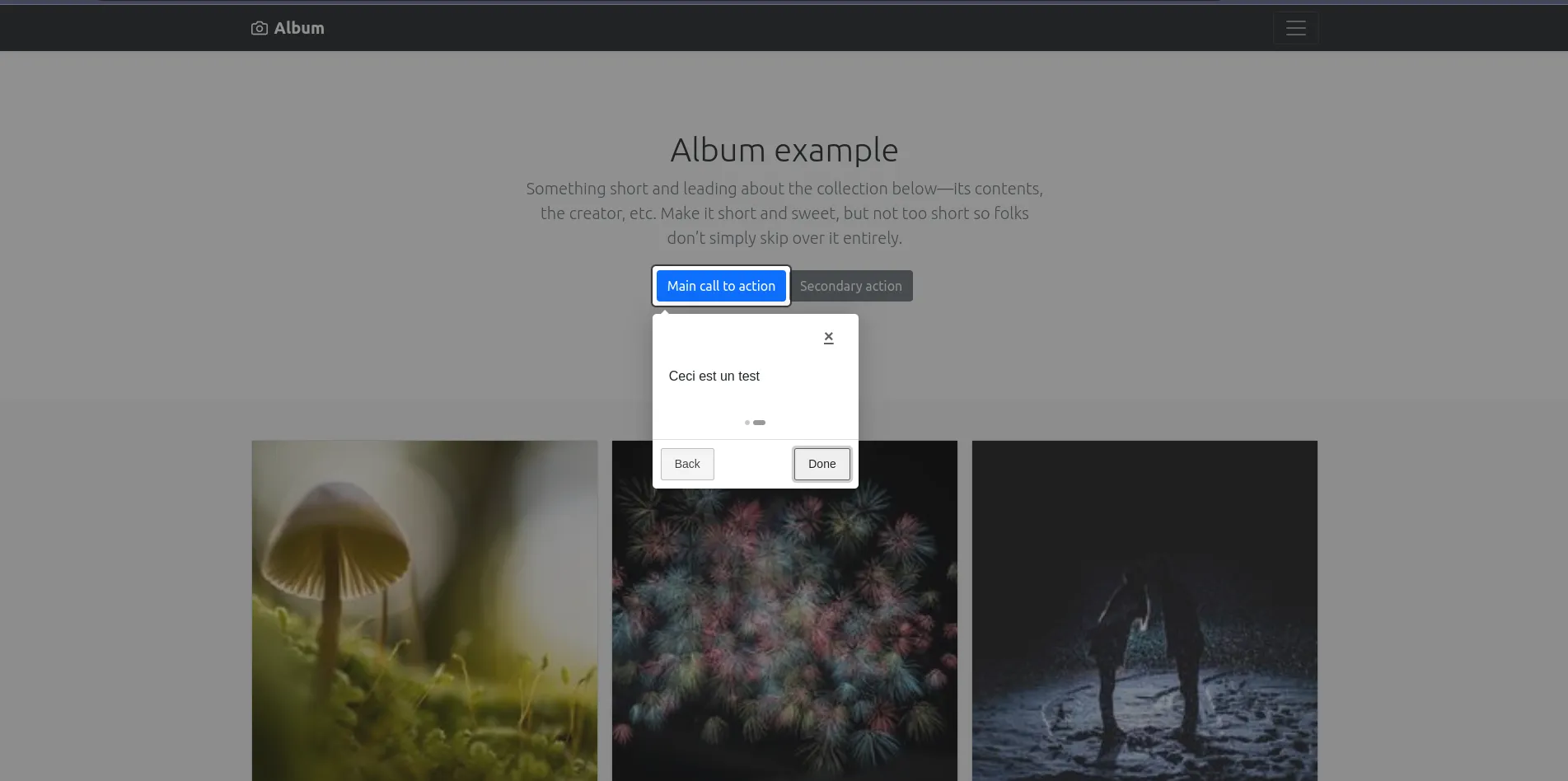Image resolution: width=1568 pixels, height=781 pixels.
Task: Jump to first tour step dot
Action: click(x=747, y=423)
